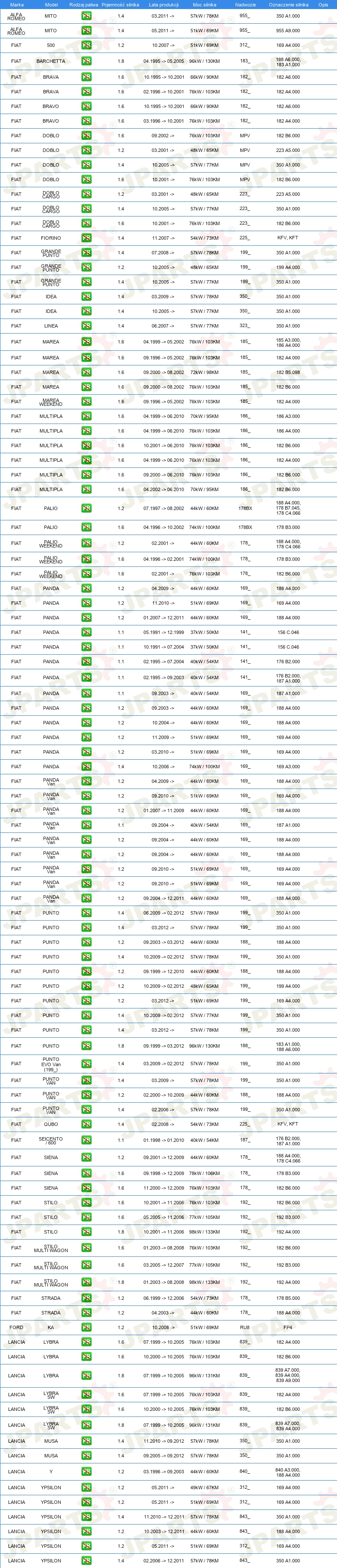Select the engine code FP4

tap(287, 1327)
